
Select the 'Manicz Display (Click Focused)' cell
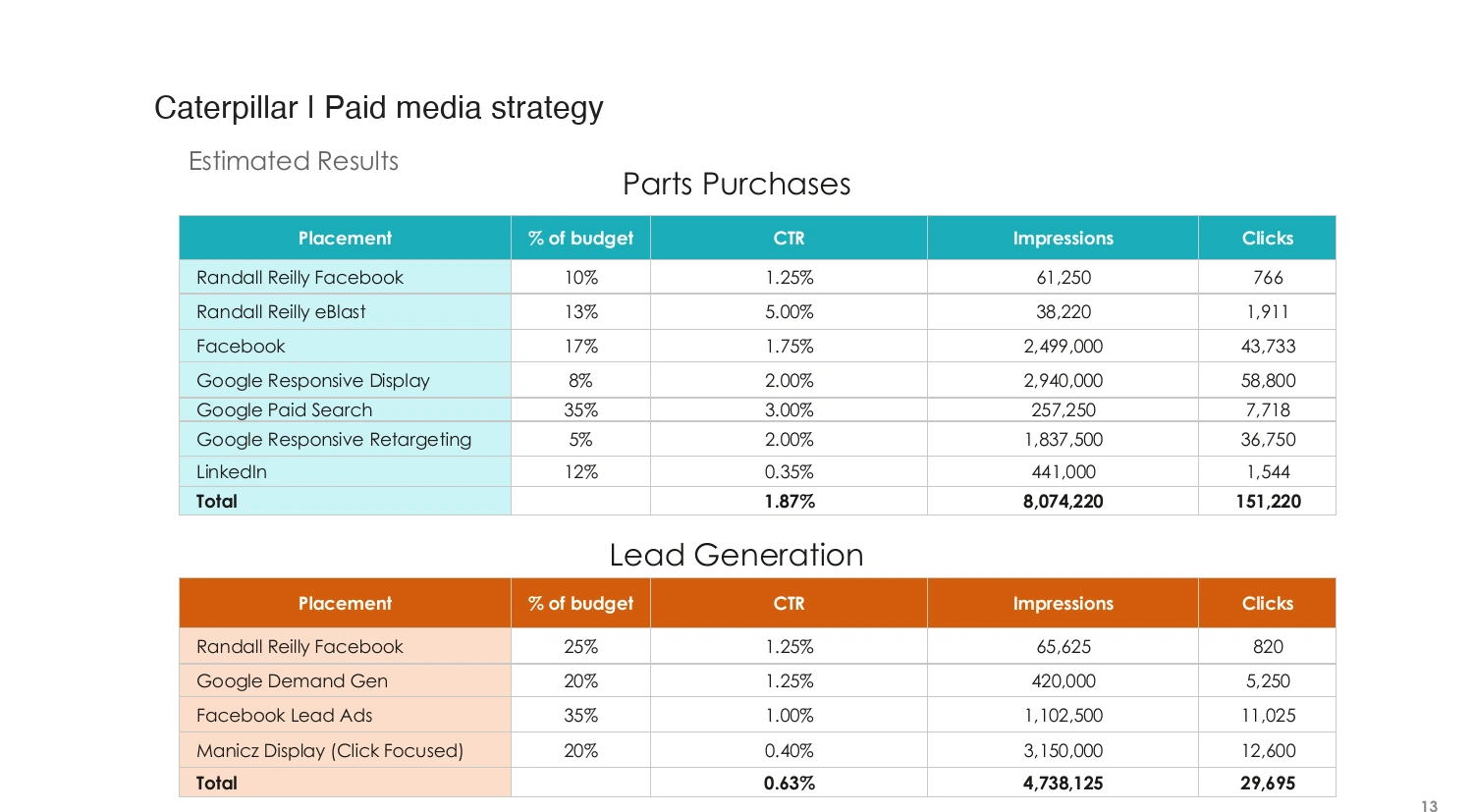click(x=345, y=751)
